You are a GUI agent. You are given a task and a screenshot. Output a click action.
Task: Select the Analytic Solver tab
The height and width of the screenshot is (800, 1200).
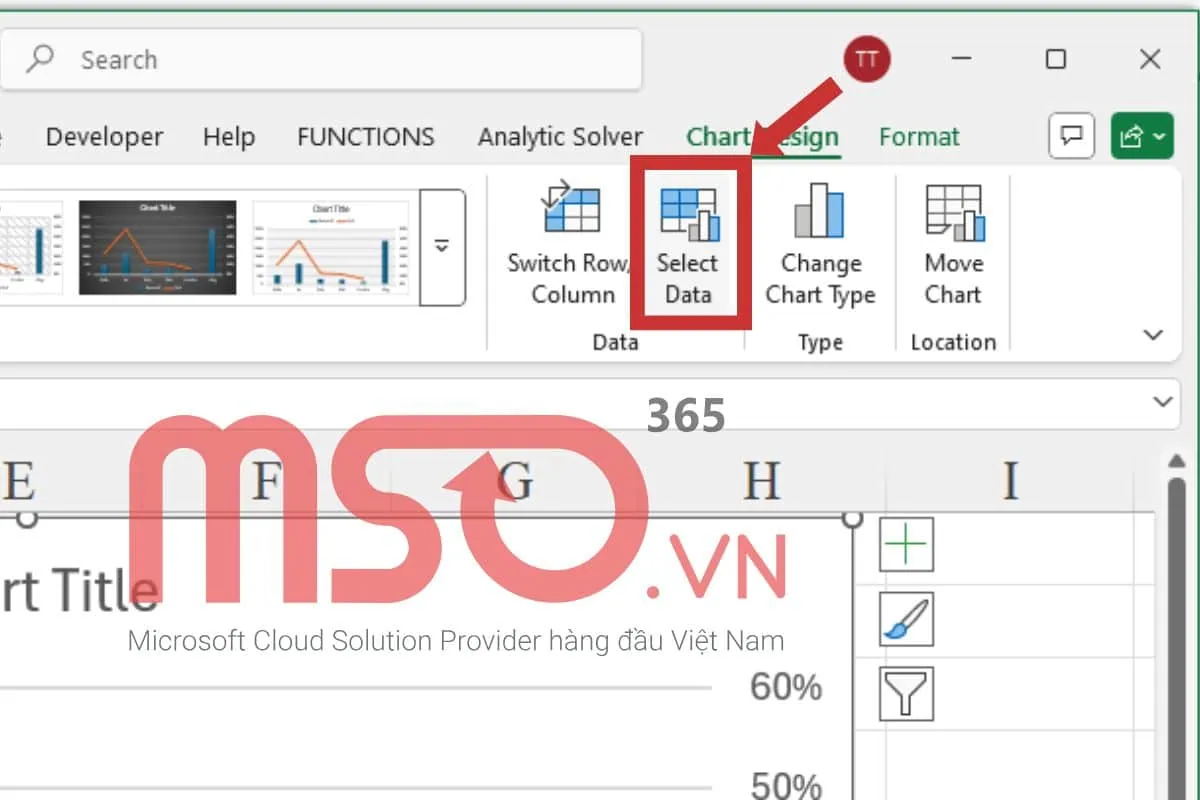560,136
